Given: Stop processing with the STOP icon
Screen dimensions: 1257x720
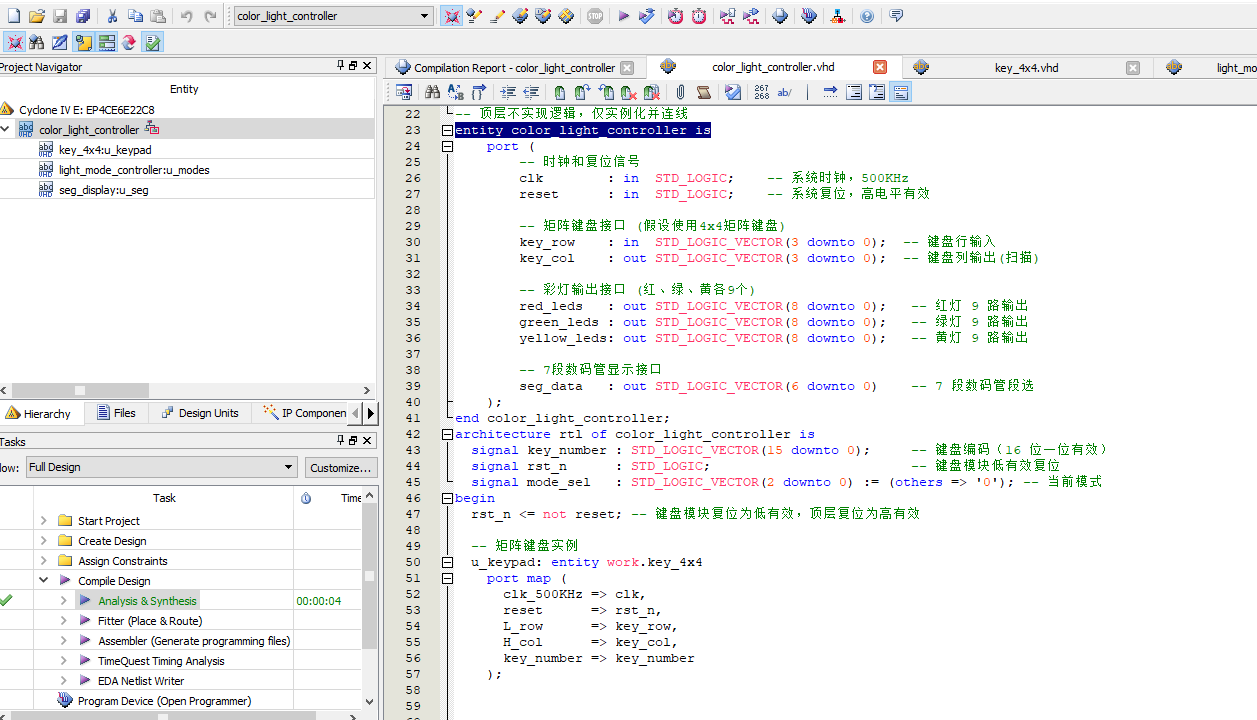Looking at the screenshot, I should coord(595,16).
